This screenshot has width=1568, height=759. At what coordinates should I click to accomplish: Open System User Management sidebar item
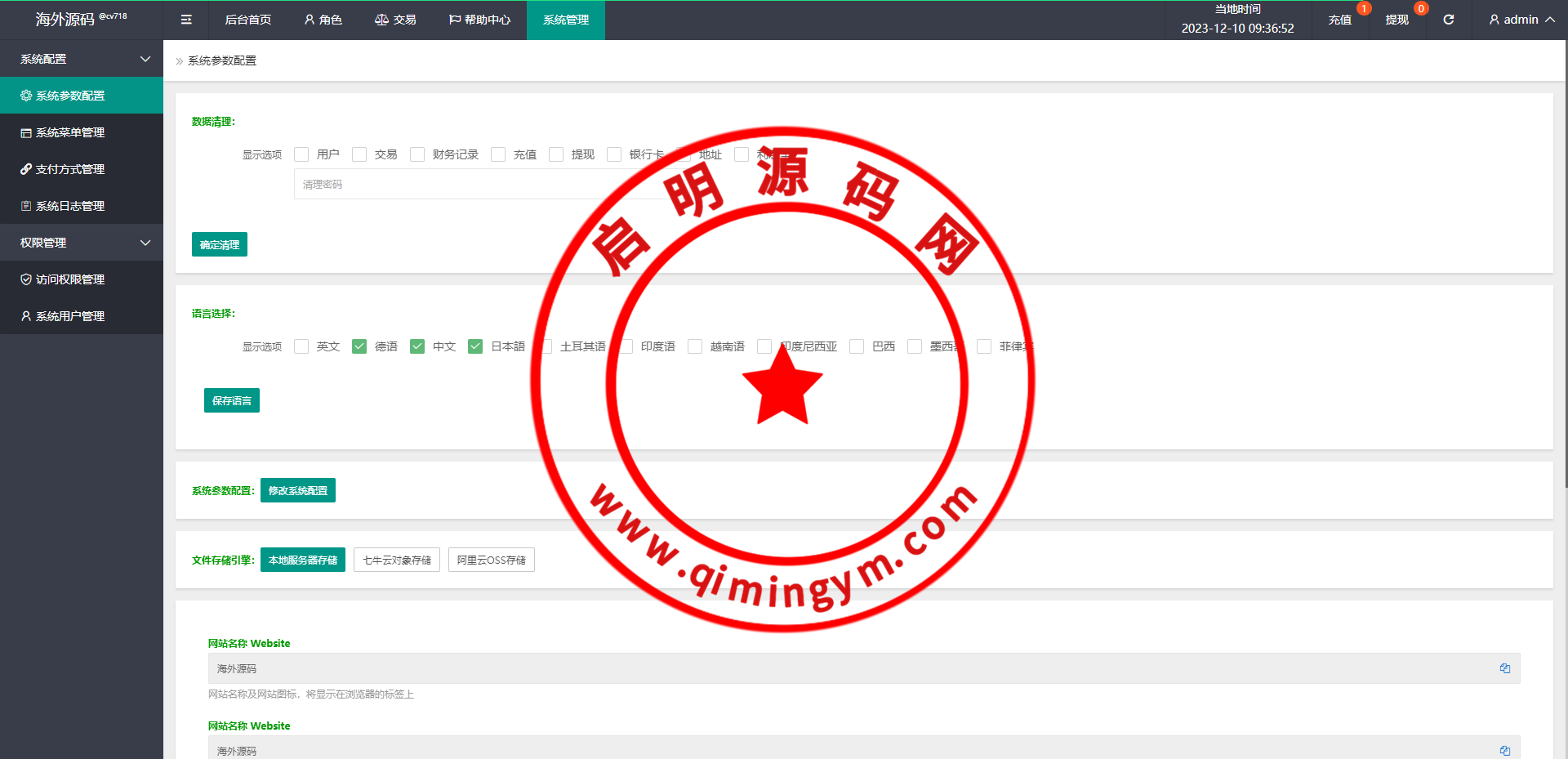tap(70, 316)
